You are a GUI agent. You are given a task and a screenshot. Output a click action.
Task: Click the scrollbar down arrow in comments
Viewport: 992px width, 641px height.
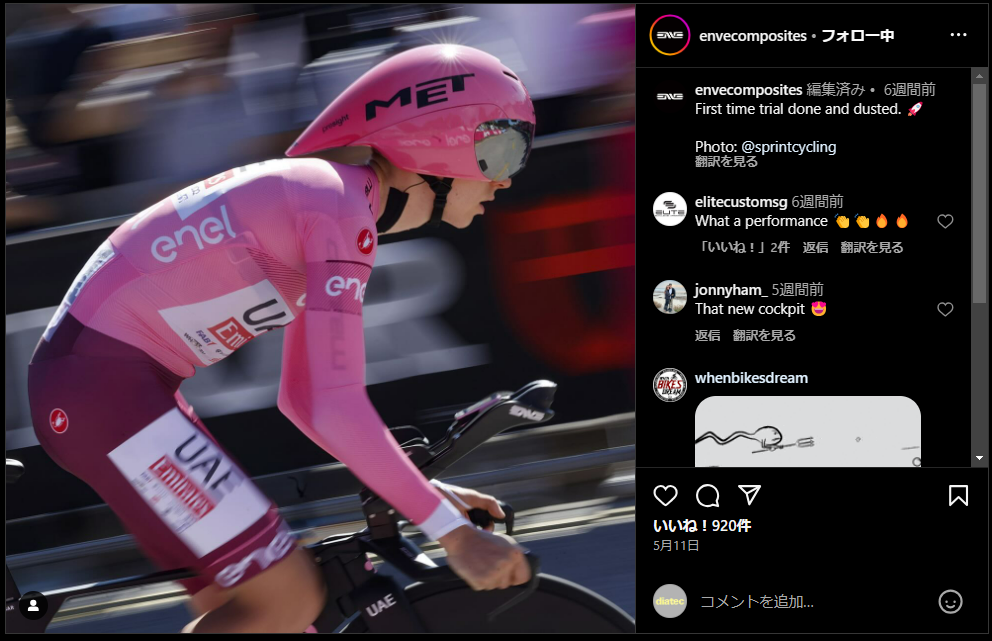(x=979, y=458)
